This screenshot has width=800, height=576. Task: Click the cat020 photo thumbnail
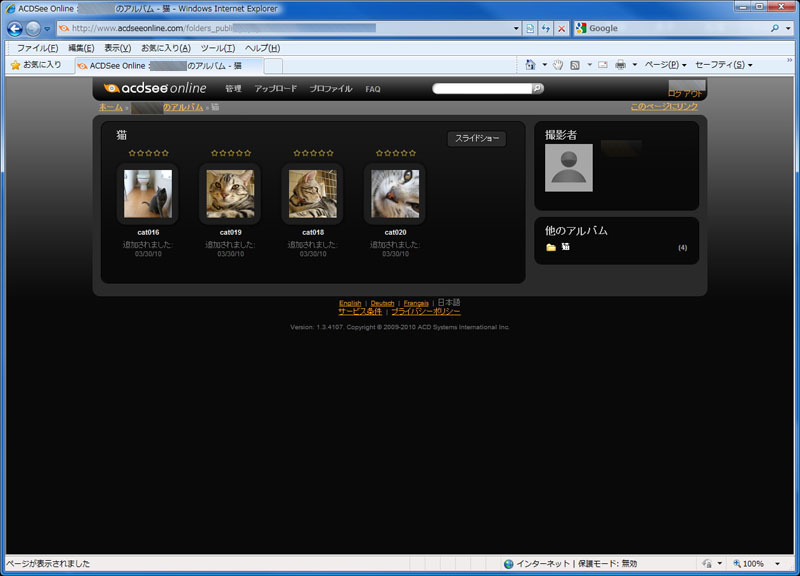pos(394,192)
